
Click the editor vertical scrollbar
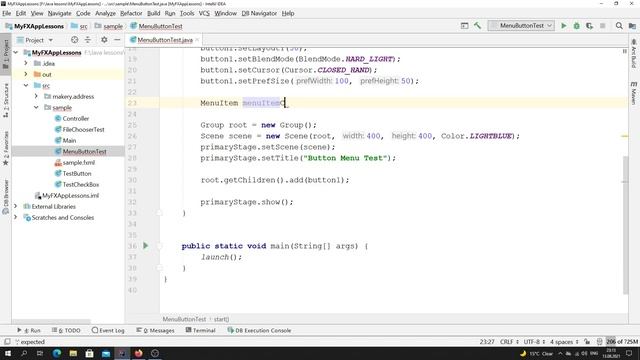point(625,225)
